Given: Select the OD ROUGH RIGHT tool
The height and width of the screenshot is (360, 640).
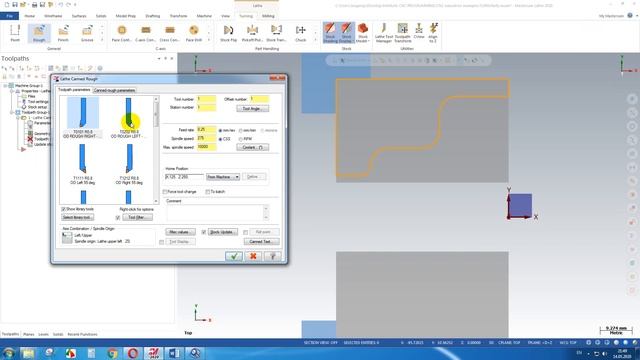Looking at the screenshot, I should [x=83, y=118].
